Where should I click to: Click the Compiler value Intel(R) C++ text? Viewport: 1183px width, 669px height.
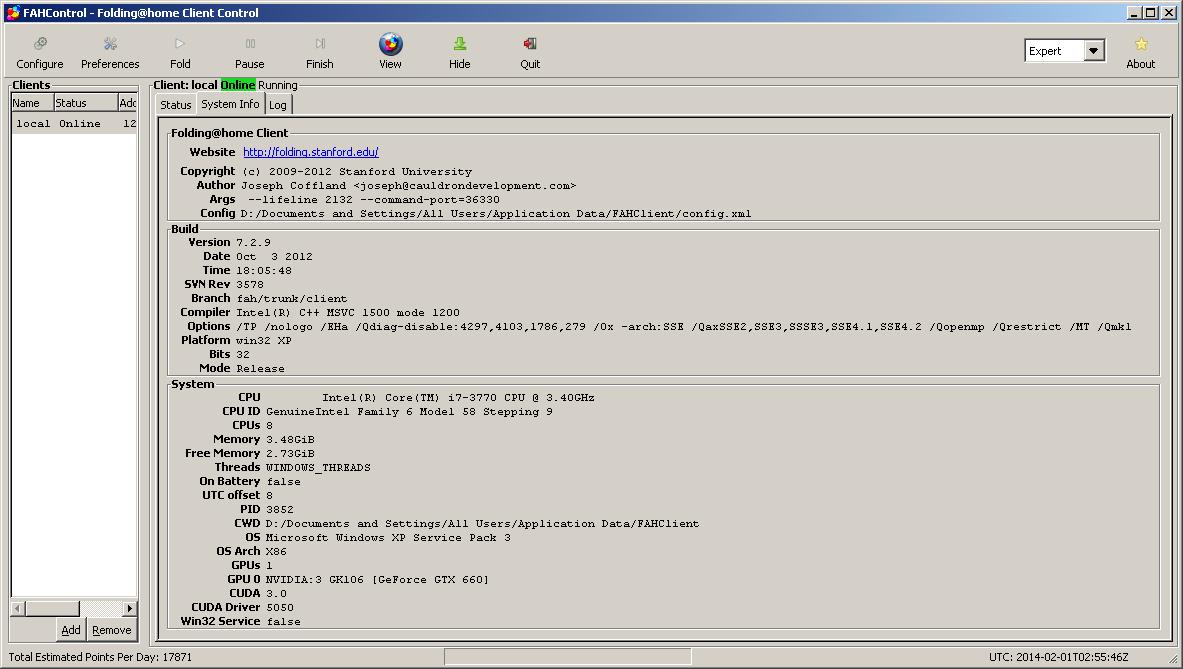[348, 313]
